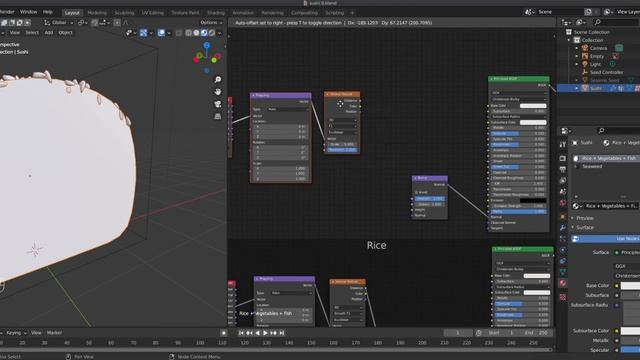Toggle proportional editing icon

coord(117,23)
